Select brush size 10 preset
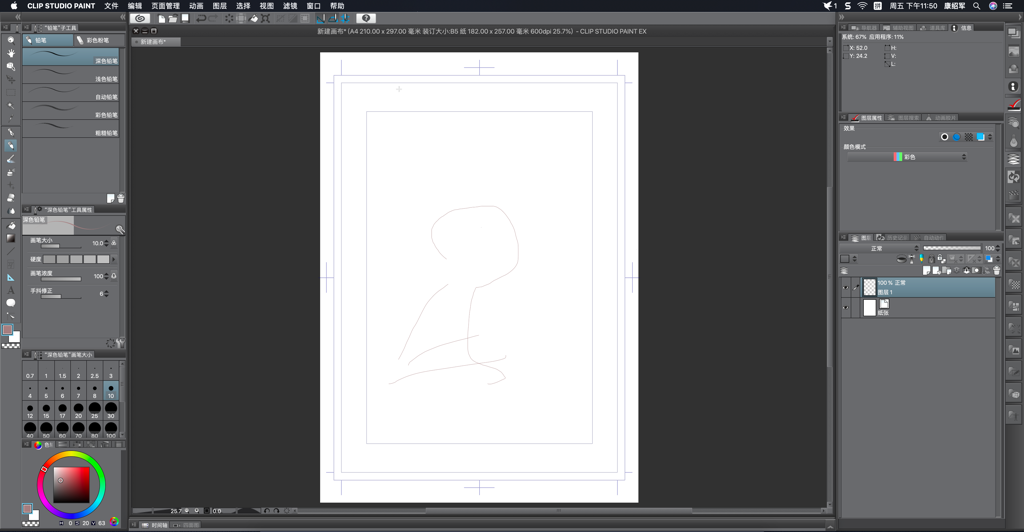This screenshot has height=532, width=1024. [112, 390]
